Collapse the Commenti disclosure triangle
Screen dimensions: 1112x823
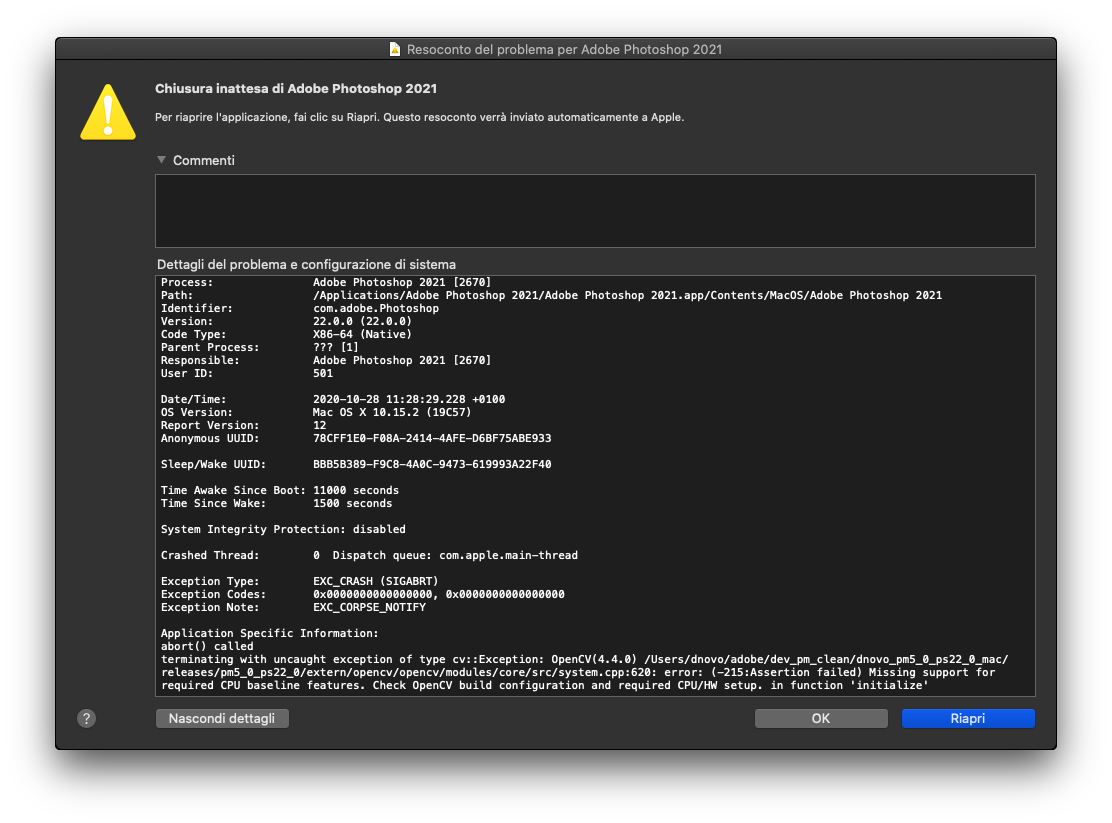point(162,160)
